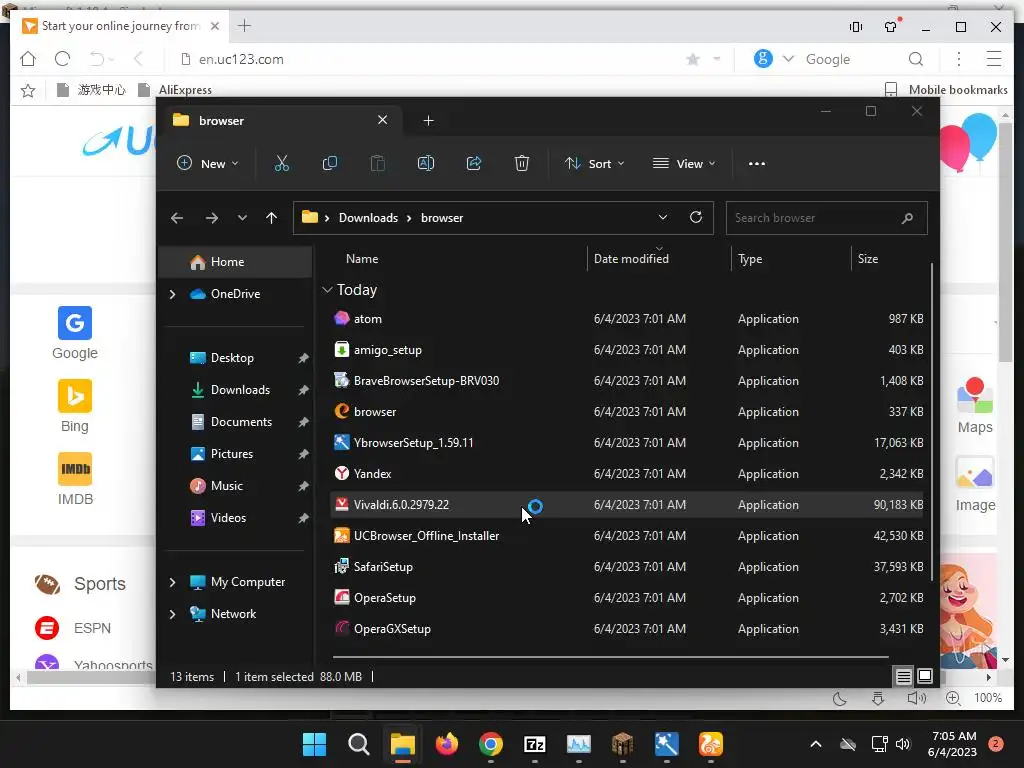
Task: Open the ESPN link on uc123 page
Action: click(92, 628)
